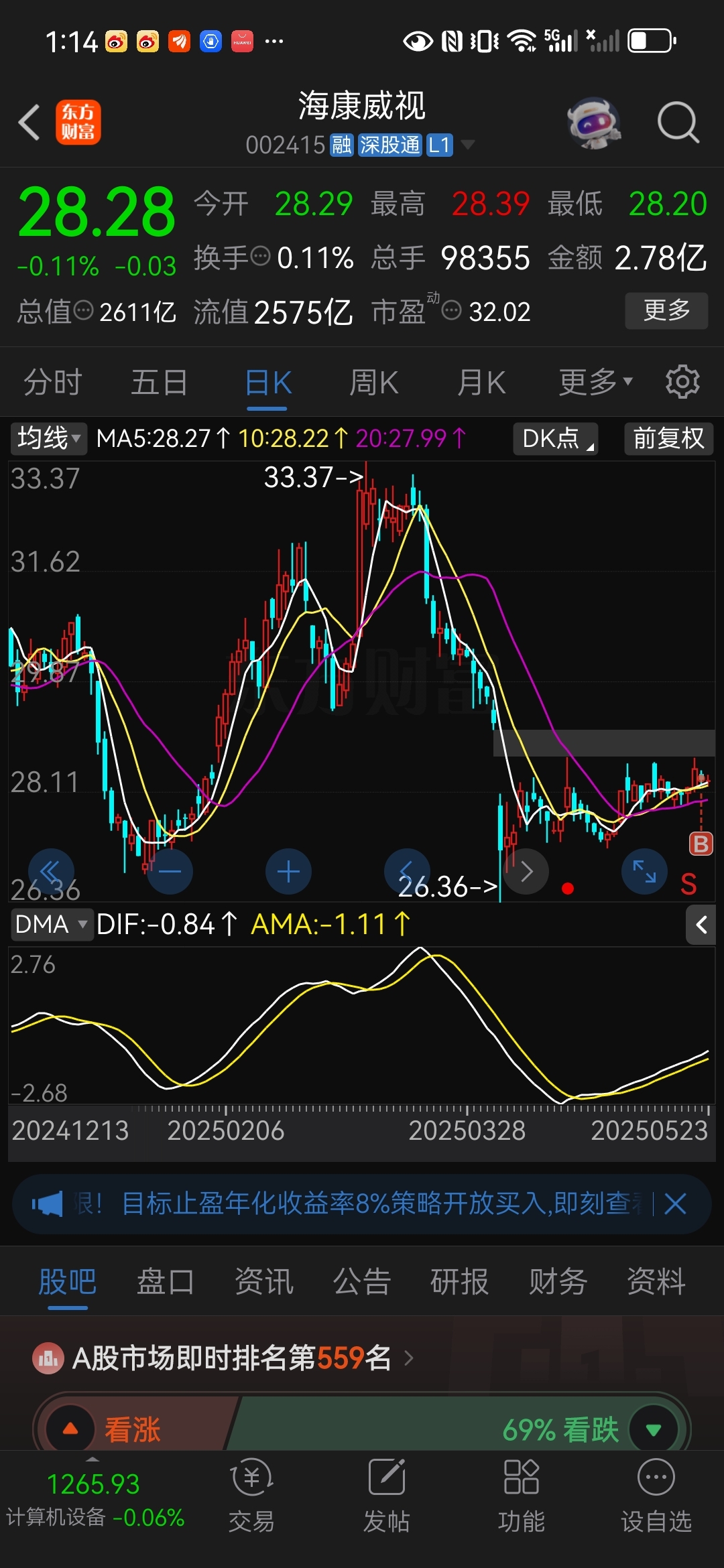
Task: Tap the current price 28.28
Action: point(97,212)
